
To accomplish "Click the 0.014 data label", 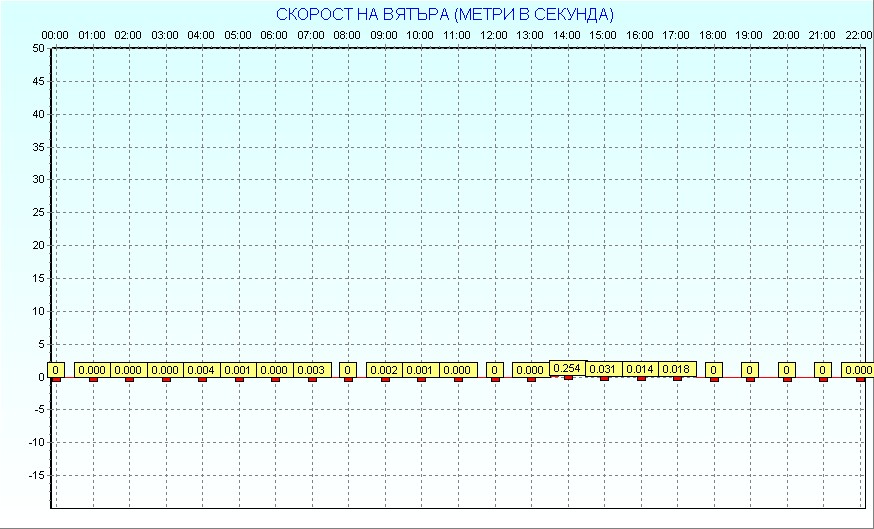I will coord(640,369).
